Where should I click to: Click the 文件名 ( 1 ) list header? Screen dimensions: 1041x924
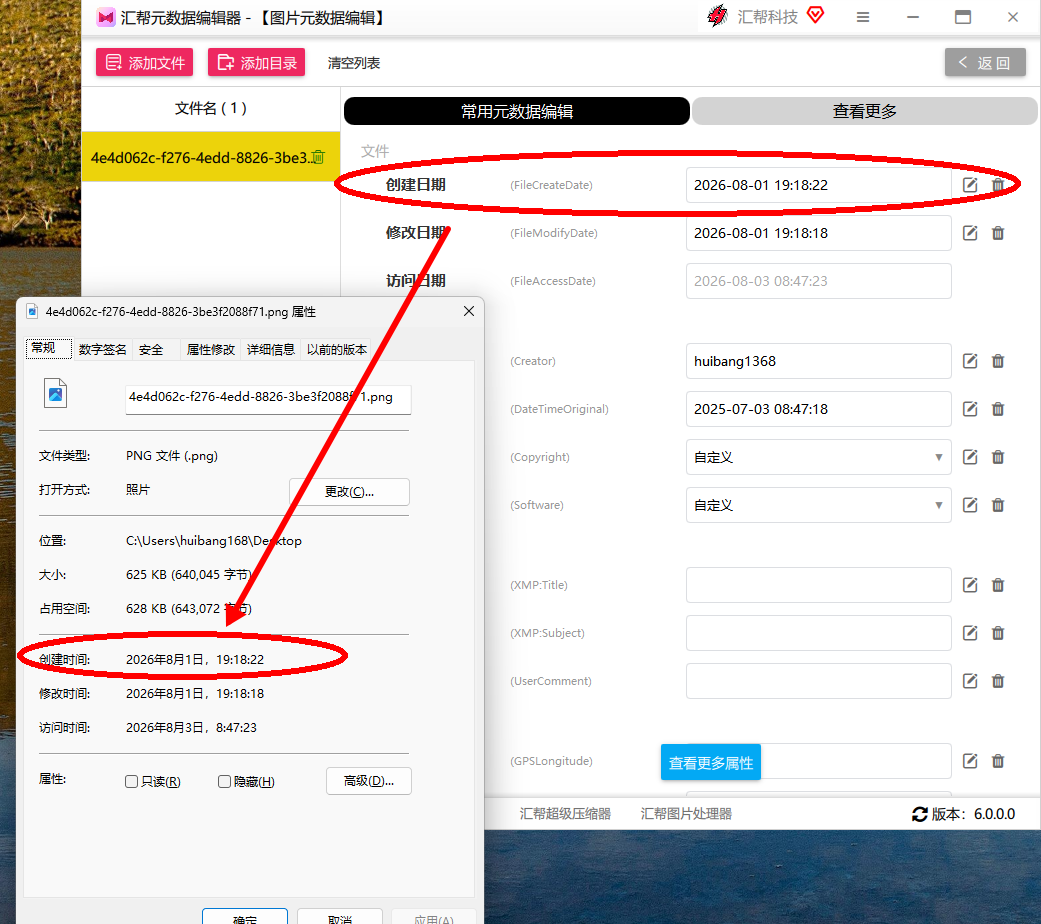[x=210, y=108]
